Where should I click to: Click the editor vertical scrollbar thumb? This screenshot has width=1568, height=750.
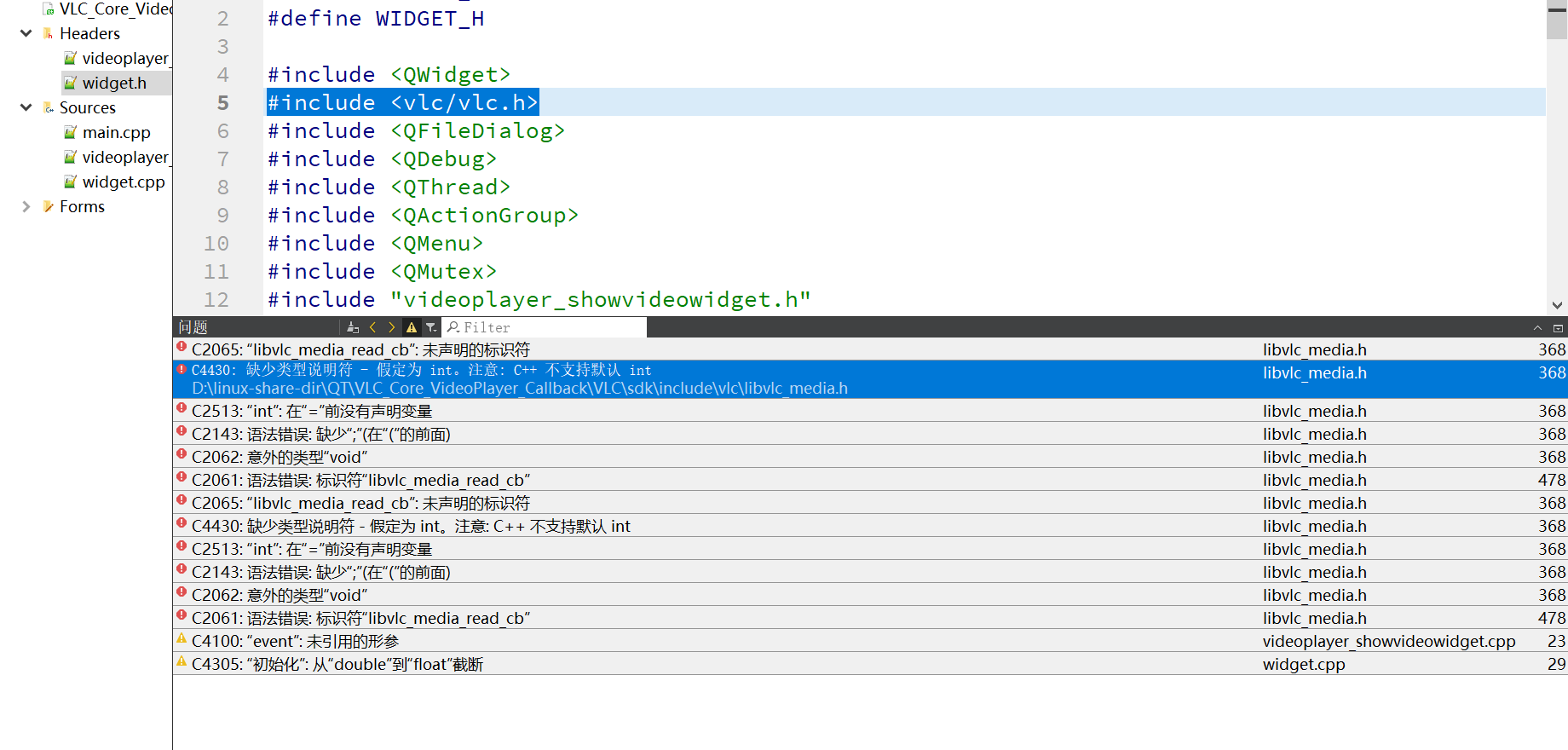pos(1557,20)
